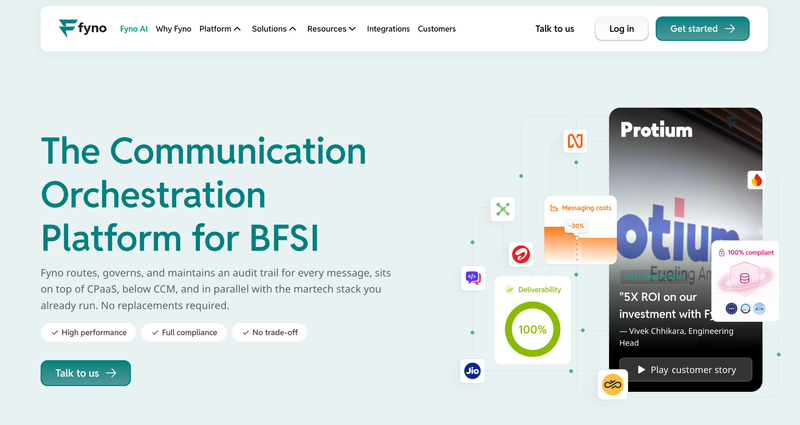Viewport: 800px width, 425px height.
Task: Click the play triangle on customer story
Action: point(641,369)
